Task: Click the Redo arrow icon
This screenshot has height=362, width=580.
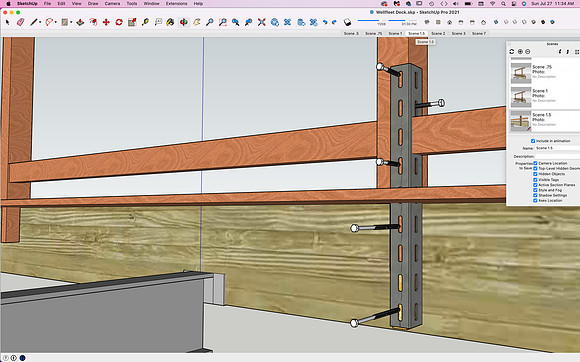Action: pos(334,23)
